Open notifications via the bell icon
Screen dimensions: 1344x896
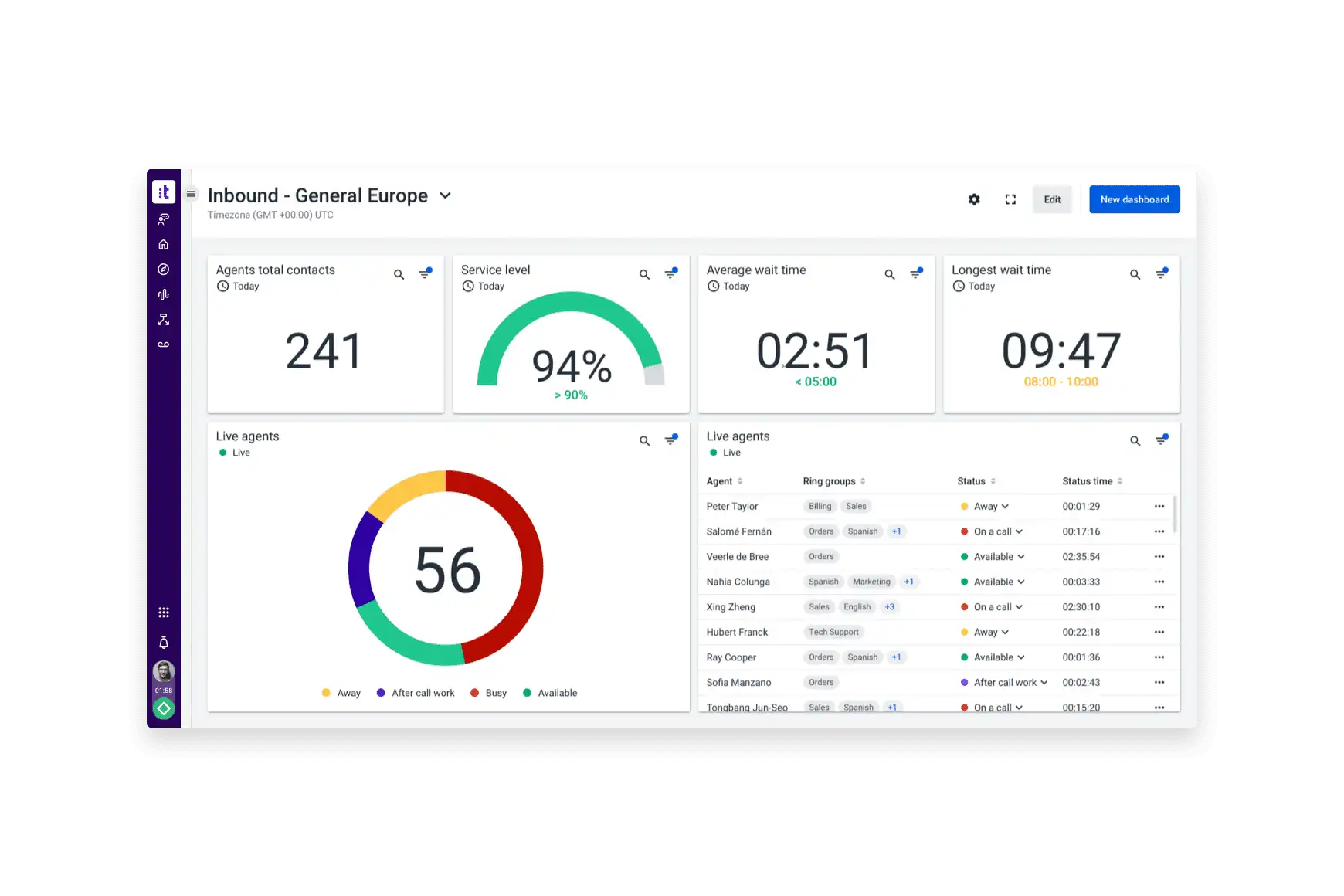tap(164, 641)
